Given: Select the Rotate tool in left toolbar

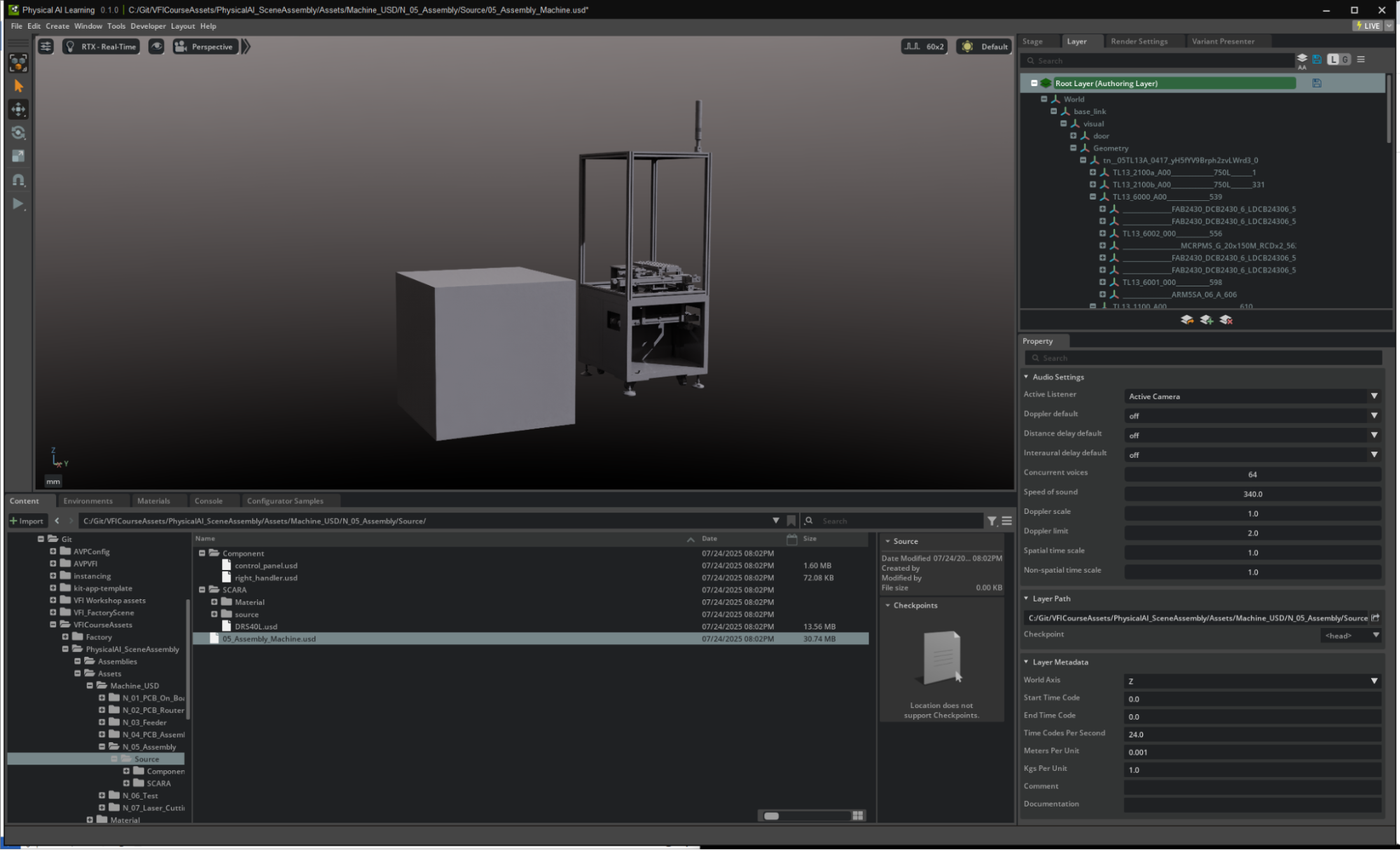Looking at the screenshot, I should click(x=19, y=133).
